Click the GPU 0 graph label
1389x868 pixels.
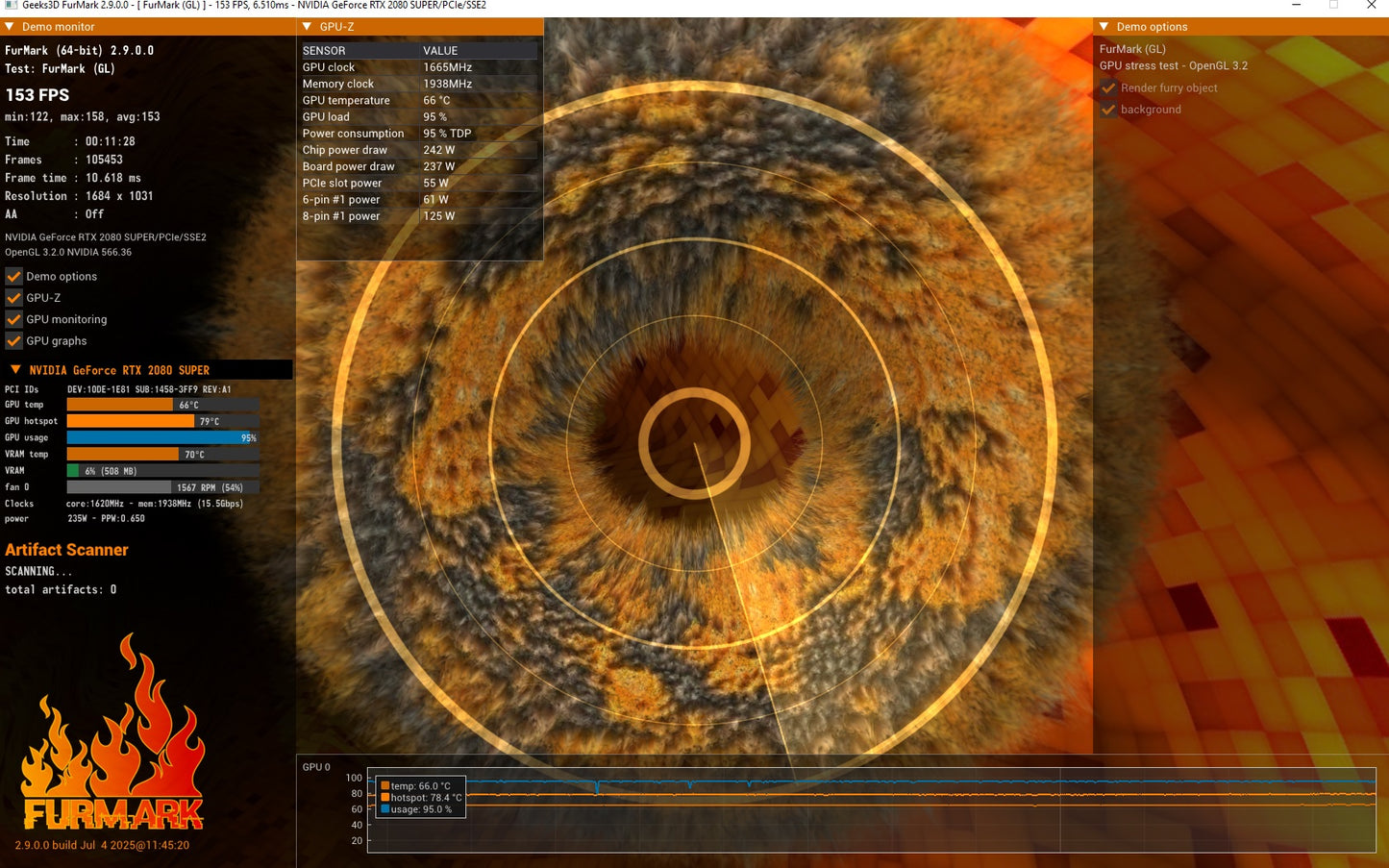316,767
